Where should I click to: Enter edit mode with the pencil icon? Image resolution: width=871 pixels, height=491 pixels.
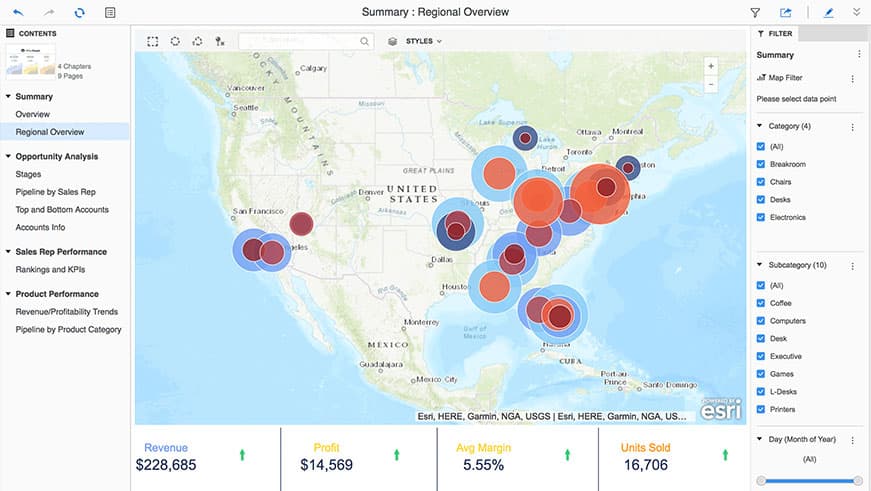click(827, 12)
